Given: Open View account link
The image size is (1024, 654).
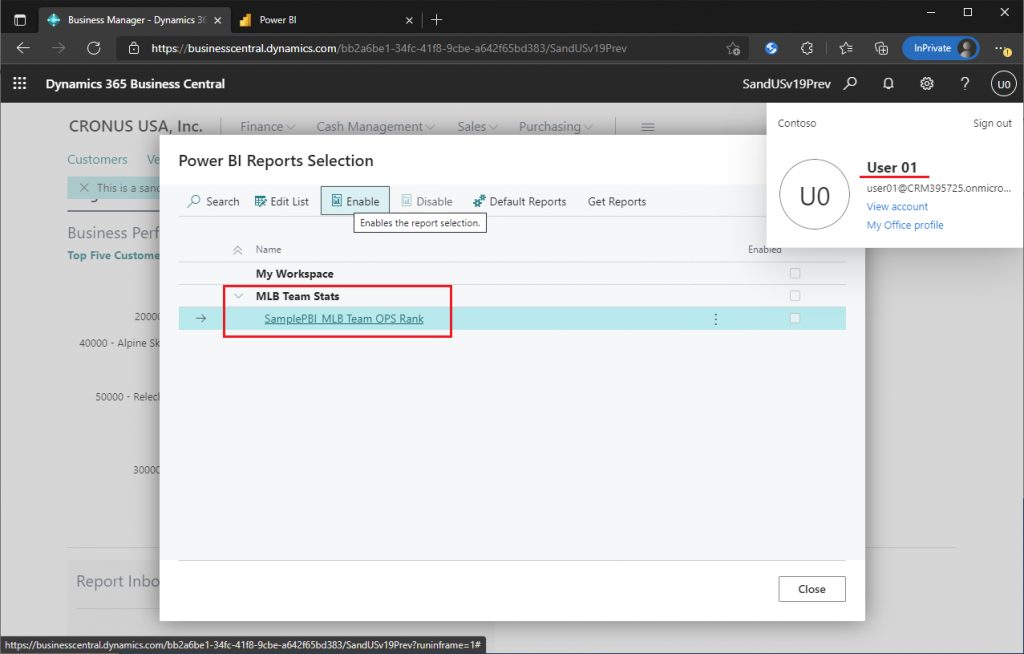Looking at the screenshot, I should [897, 206].
